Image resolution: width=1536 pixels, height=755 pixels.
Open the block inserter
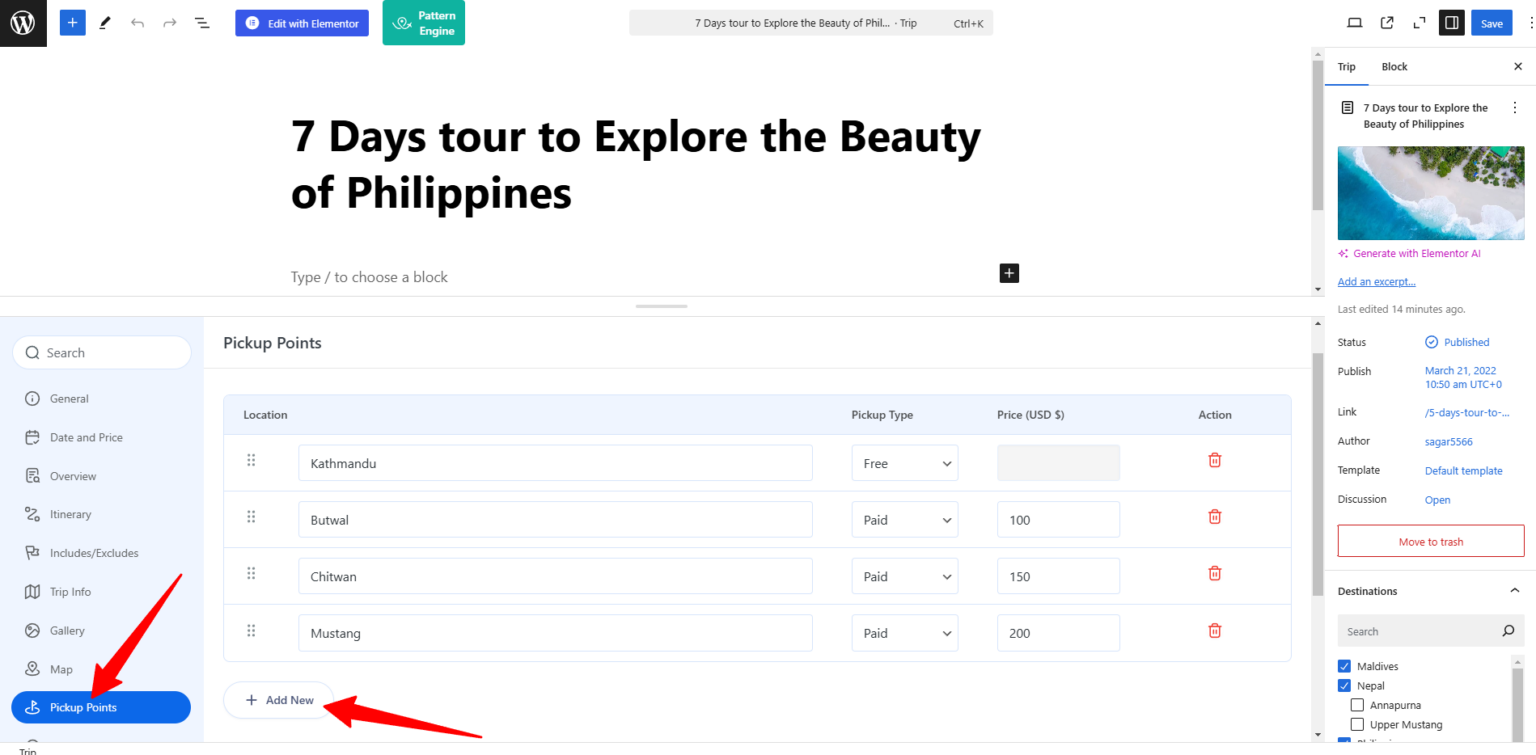click(x=71, y=22)
